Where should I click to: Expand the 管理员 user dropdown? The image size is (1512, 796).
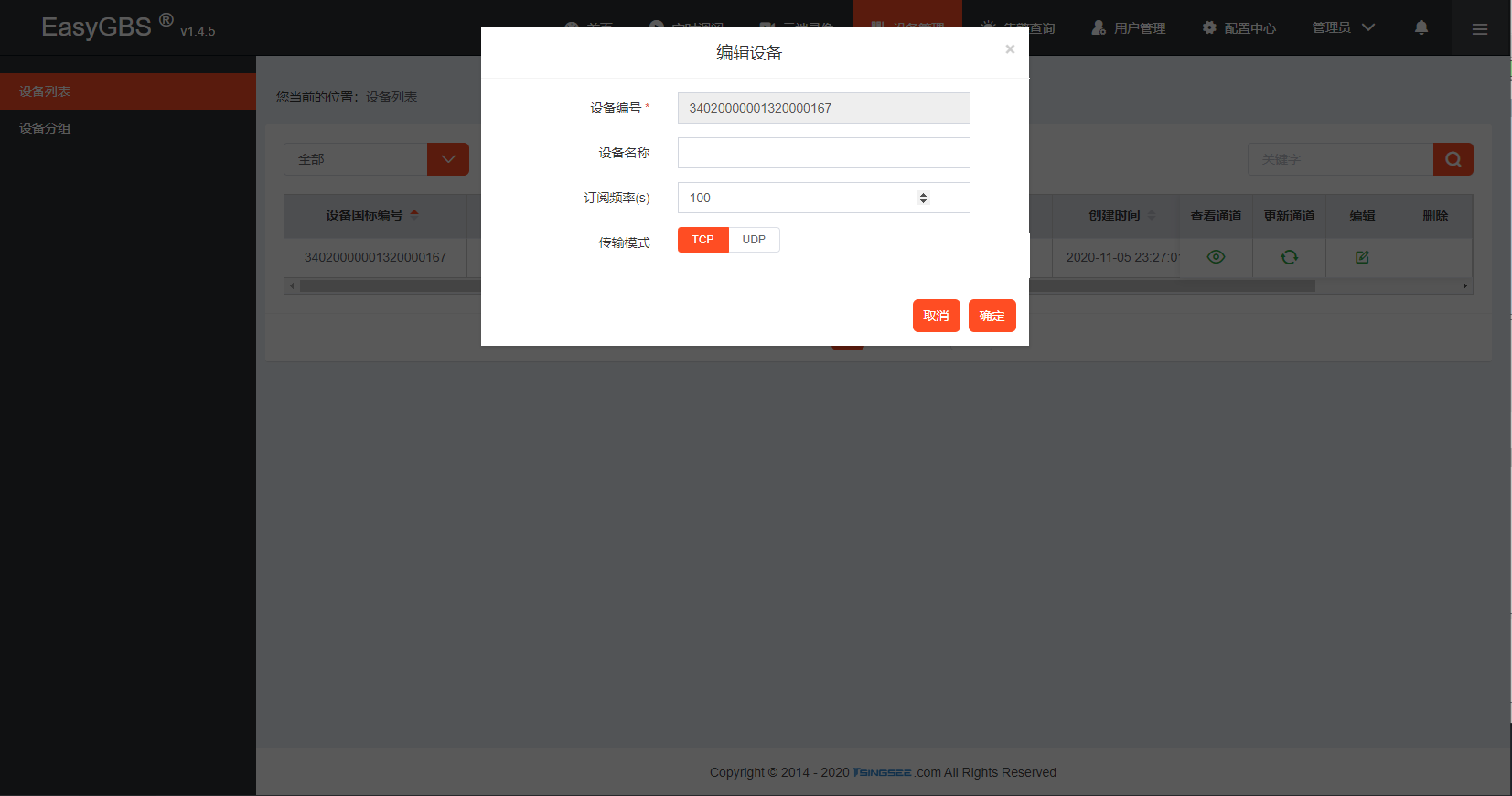pyautogui.click(x=1343, y=28)
